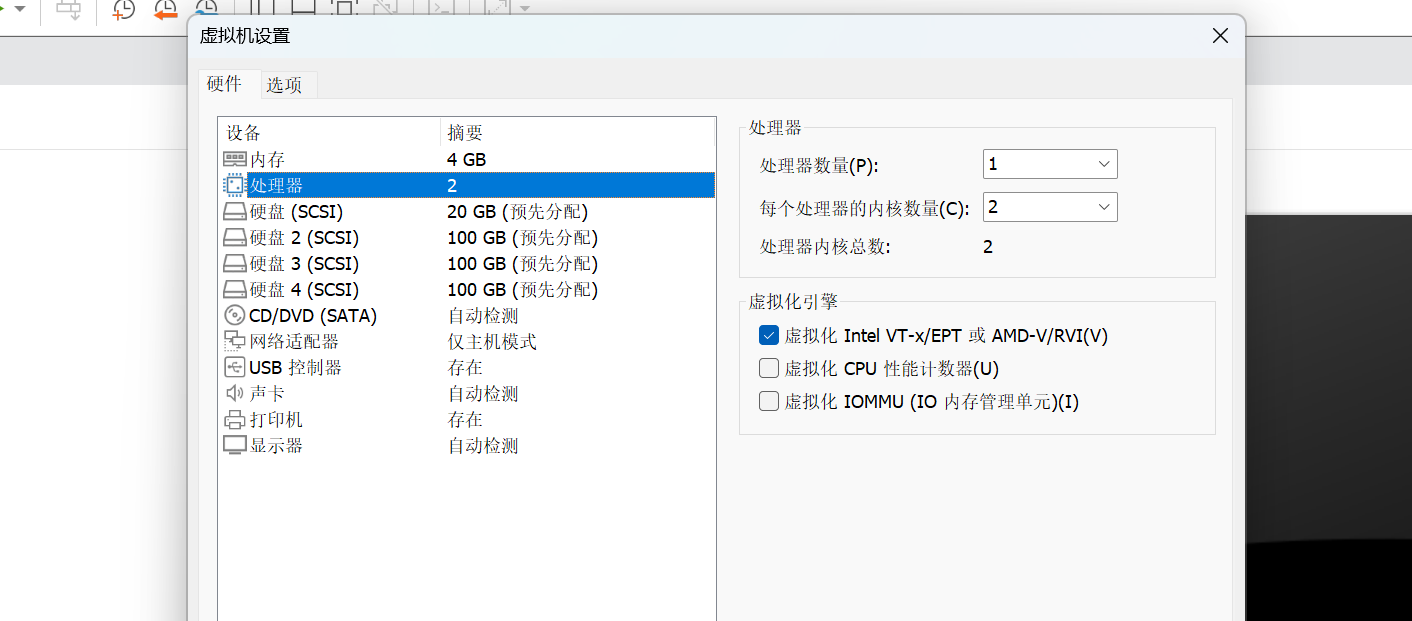
Task: Disable 虚拟化 Intel VT-x/EPT 或 AMD-V/RVI checkbox
Action: click(x=768, y=336)
